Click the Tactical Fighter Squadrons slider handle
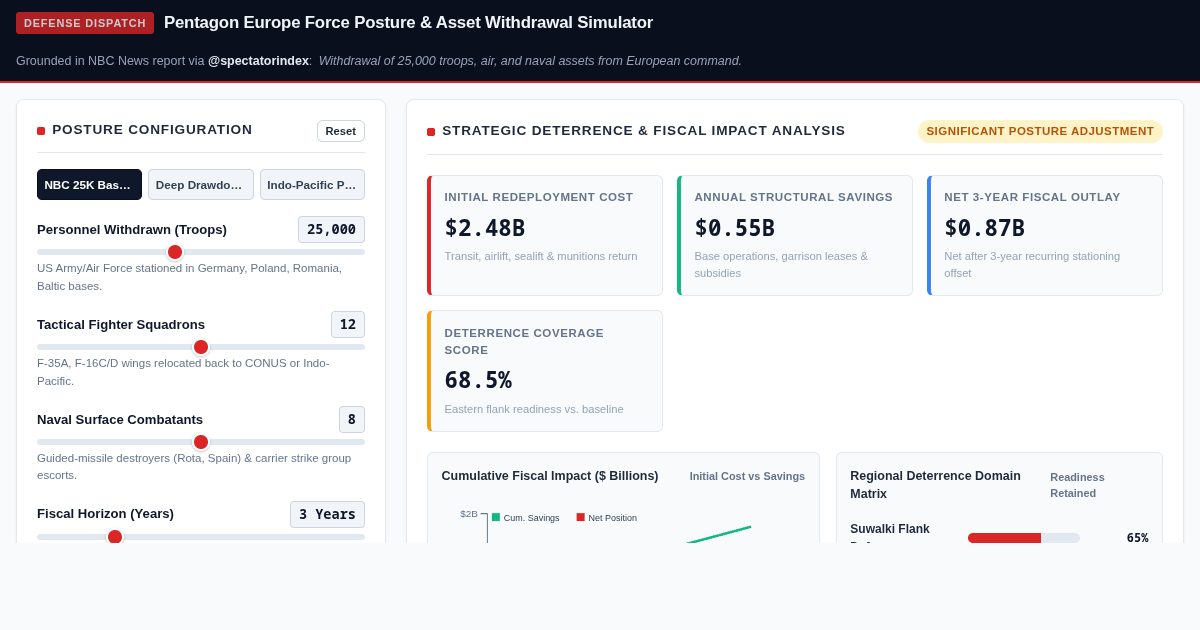The image size is (1200, 630). tap(201, 347)
